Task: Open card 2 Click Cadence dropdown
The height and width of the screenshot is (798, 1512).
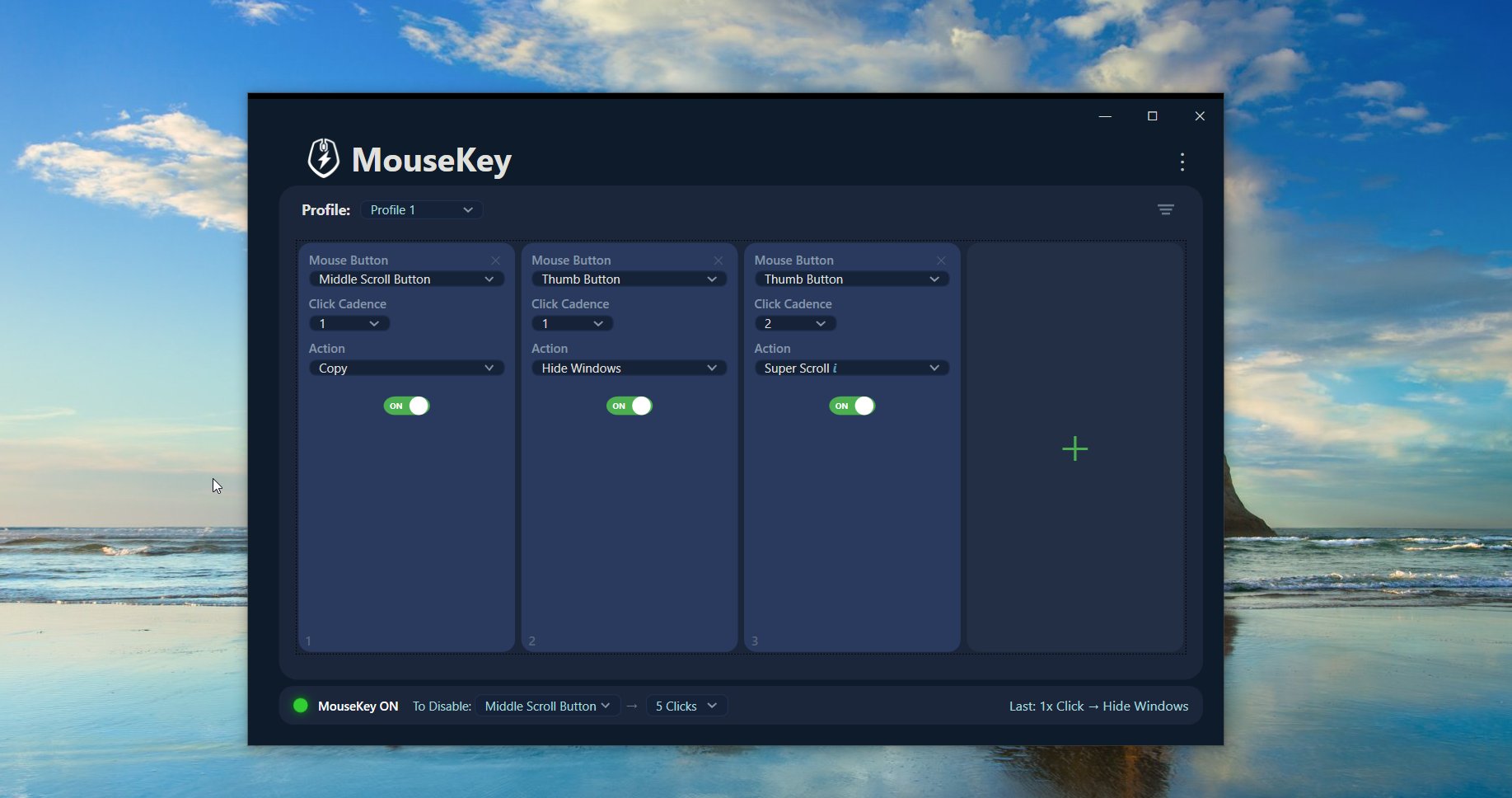Action: (572, 324)
